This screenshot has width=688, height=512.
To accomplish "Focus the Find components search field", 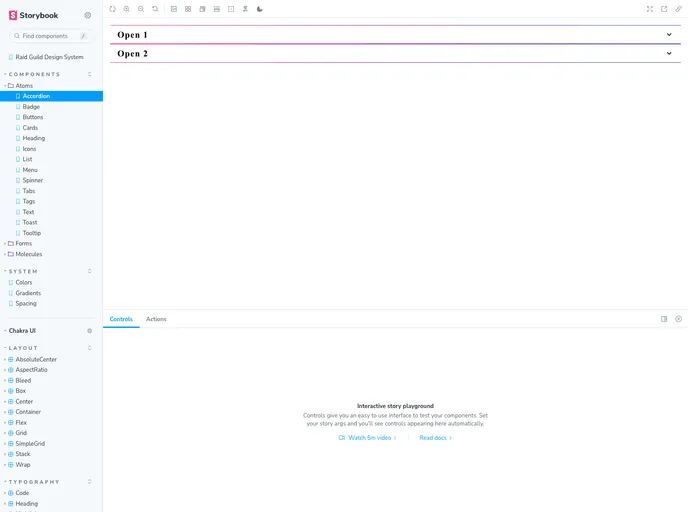I will tap(50, 36).
